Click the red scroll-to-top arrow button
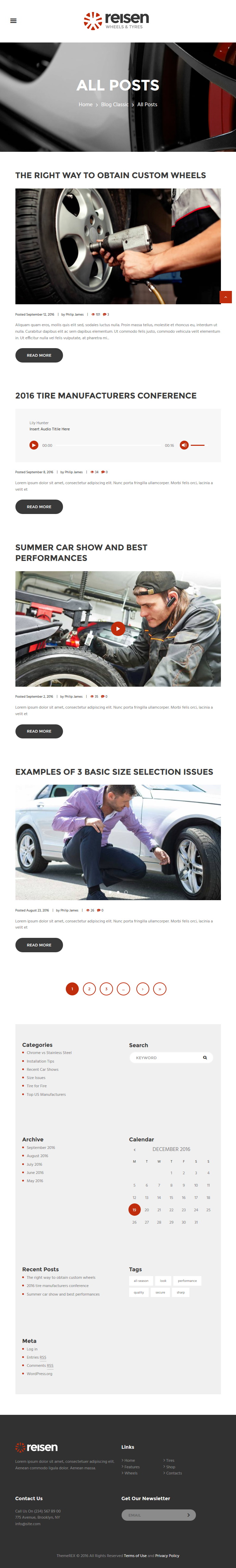The image size is (236, 1568). coord(226,297)
